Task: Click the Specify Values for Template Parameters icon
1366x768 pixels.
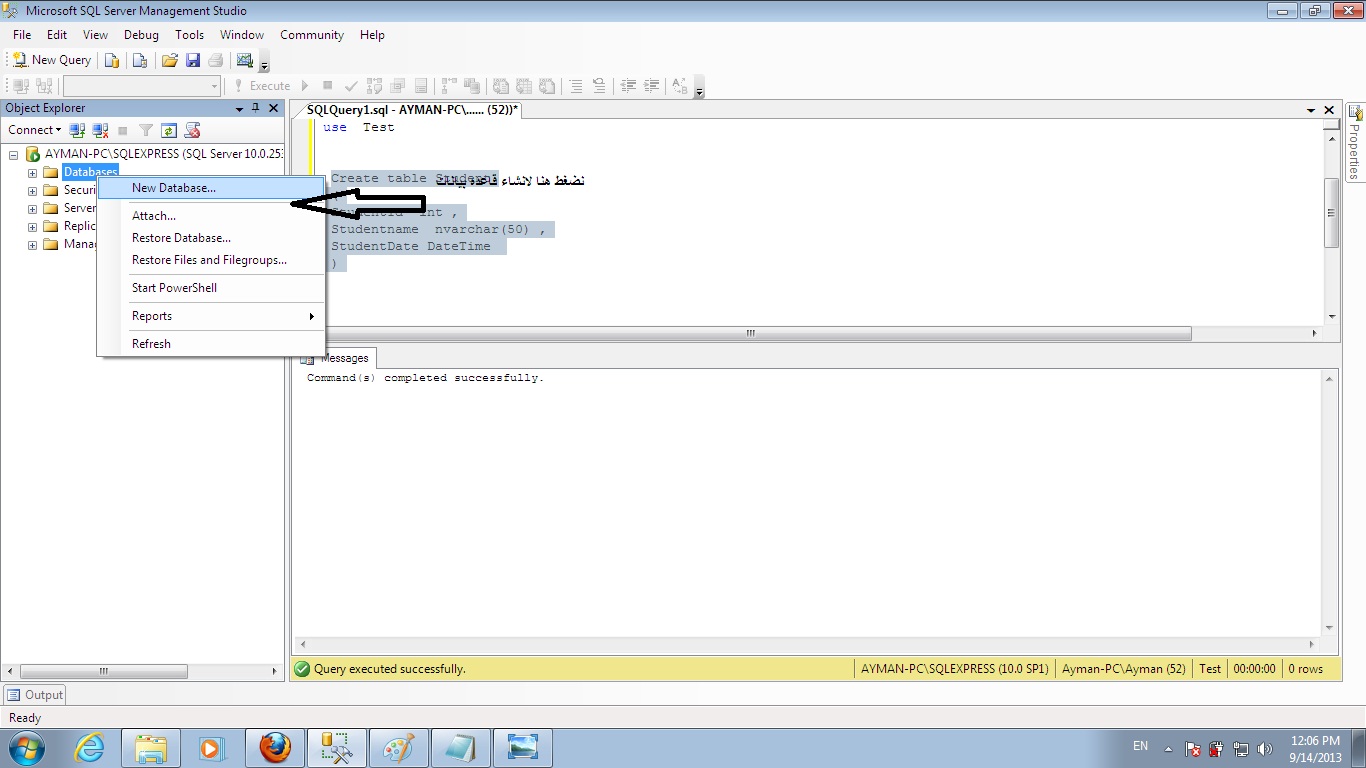Action: [681, 86]
